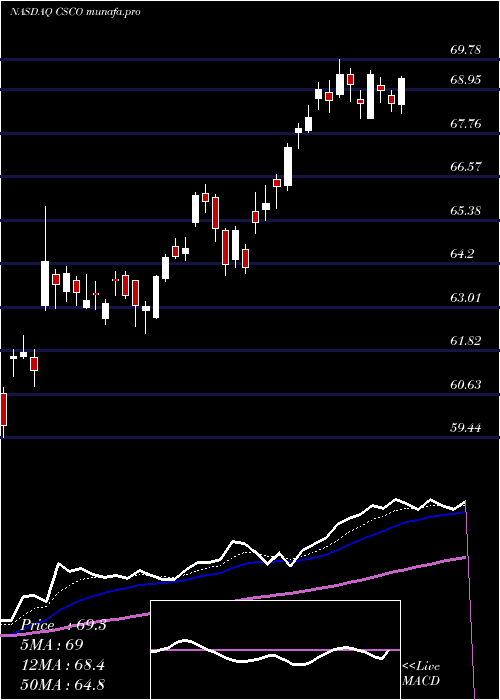Screen dimensions: 500x700
Task: Click inside the MACD inset chart
Action: click(x=275, y=650)
